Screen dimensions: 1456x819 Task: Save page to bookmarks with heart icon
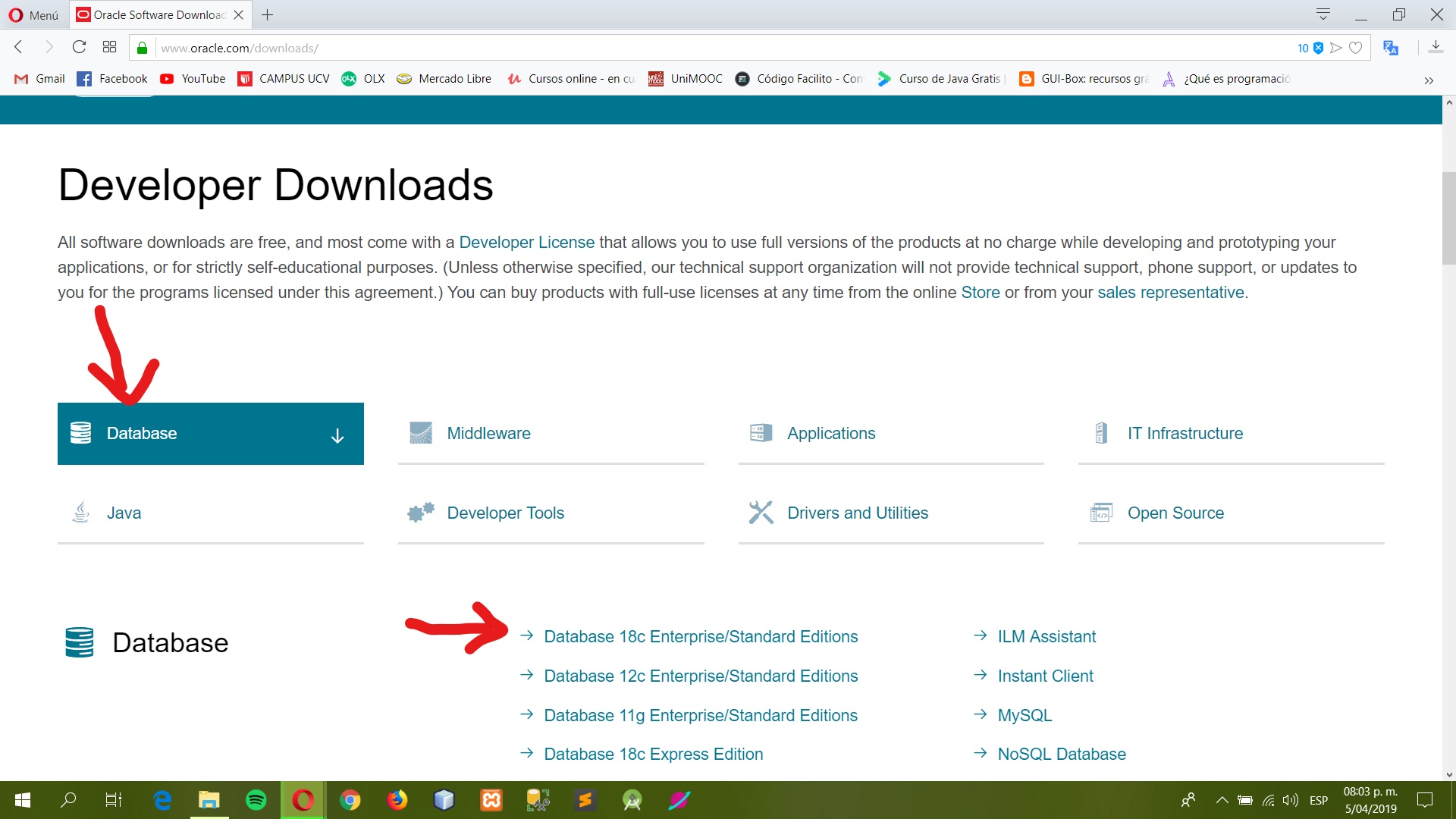click(x=1357, y=48)
